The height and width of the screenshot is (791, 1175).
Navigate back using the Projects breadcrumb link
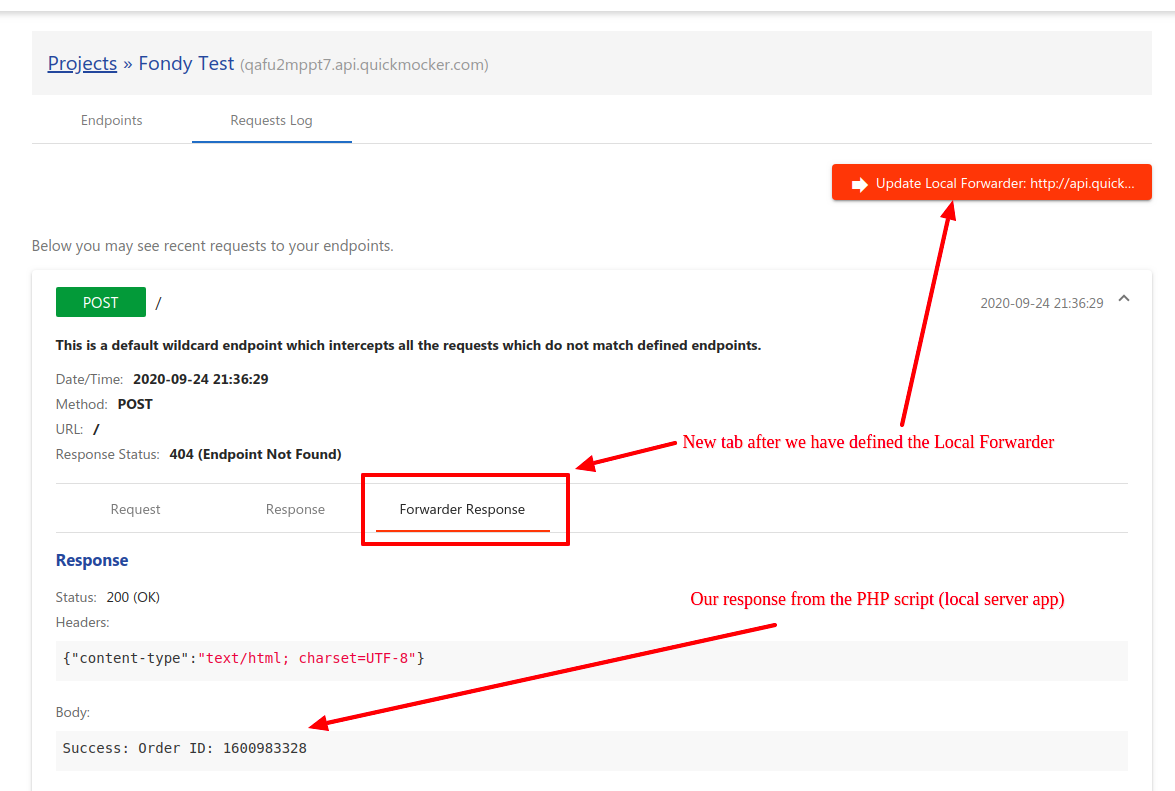point(82,63)
